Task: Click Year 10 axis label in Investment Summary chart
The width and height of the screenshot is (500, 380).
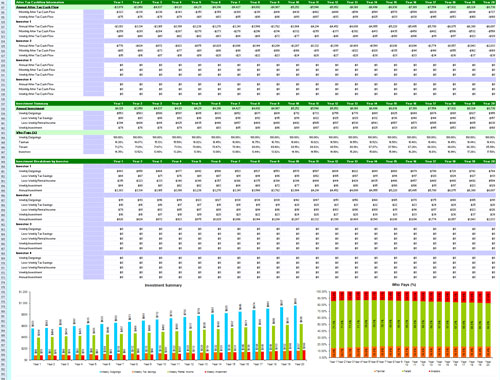Action: pyautogui.click(x=162, y=364)
